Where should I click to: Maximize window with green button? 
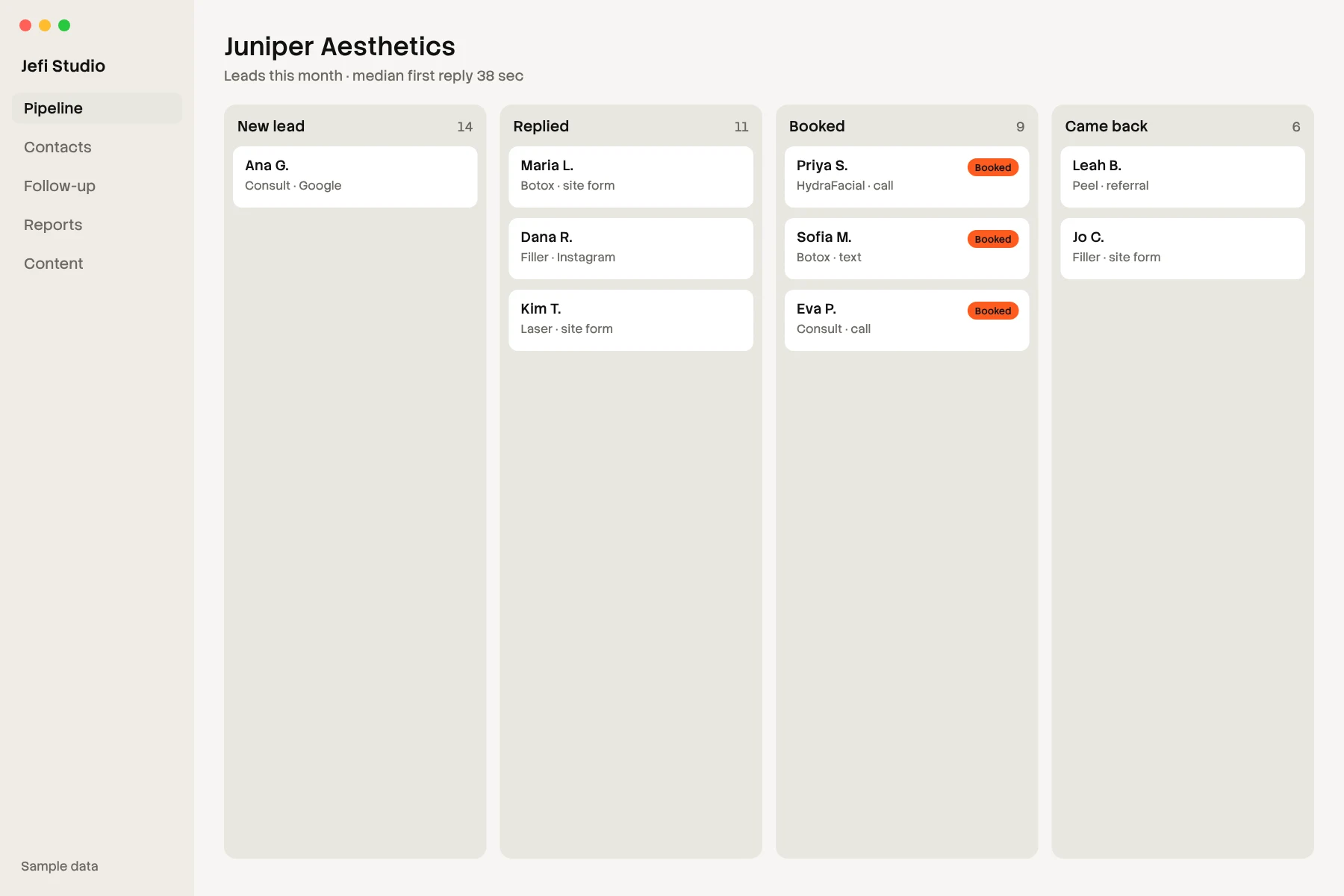pyautogui.click(x=64, y=25)
